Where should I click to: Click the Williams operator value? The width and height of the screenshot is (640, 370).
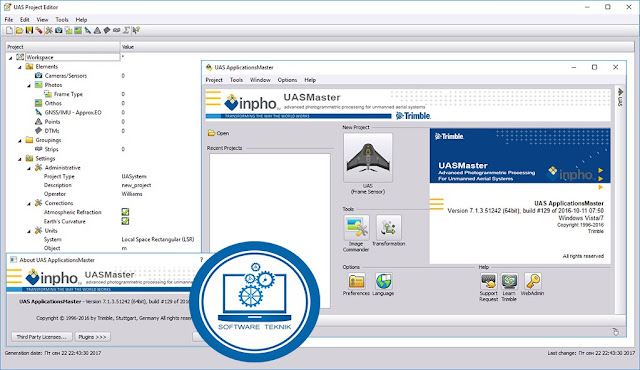pos(132,194)
